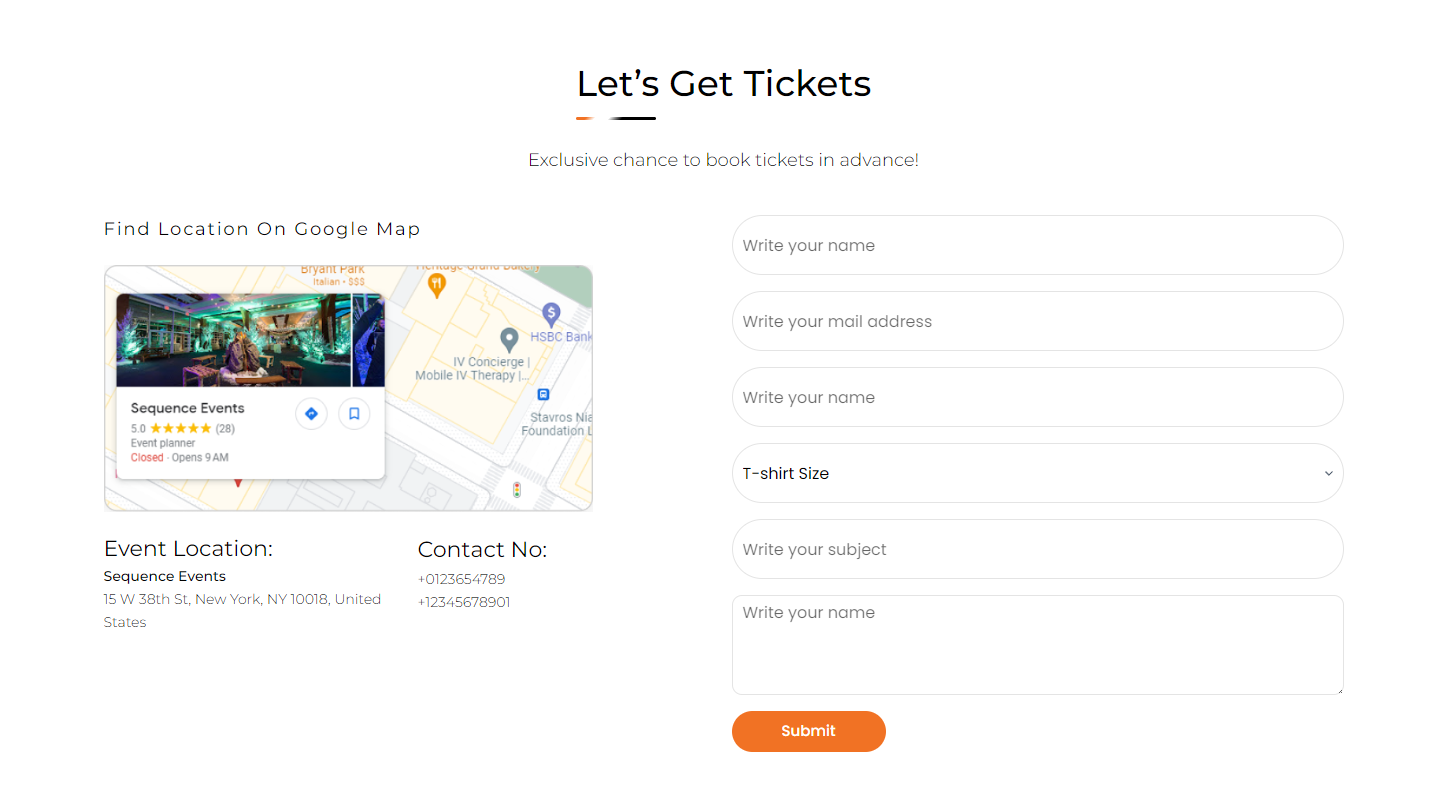This screenshot has width=1440, height=810.
Task: Click the topmost 'Write your name' field
Action: pos(1037,245)
